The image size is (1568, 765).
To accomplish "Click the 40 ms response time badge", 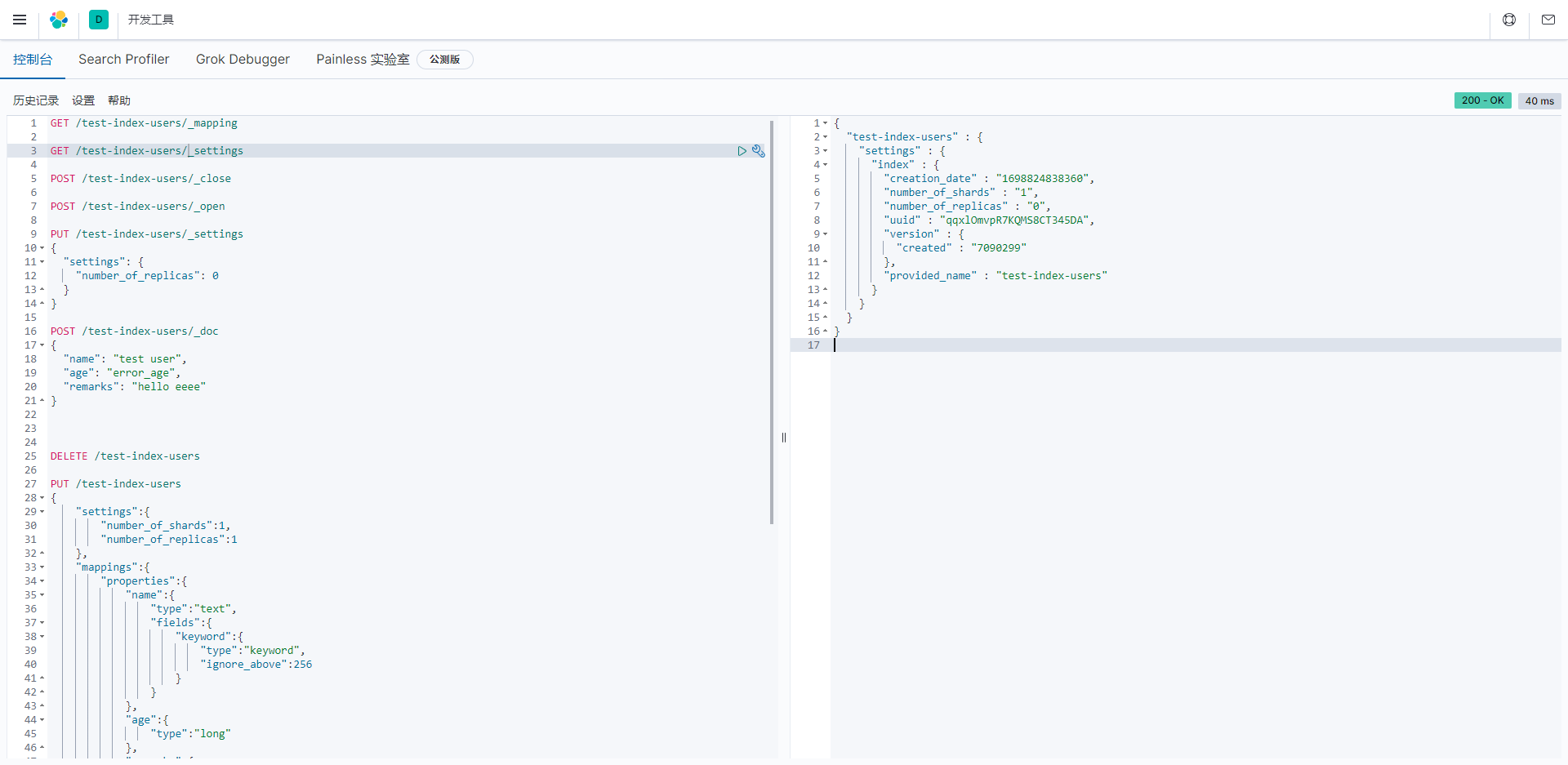I will (x=1539, y=100).
